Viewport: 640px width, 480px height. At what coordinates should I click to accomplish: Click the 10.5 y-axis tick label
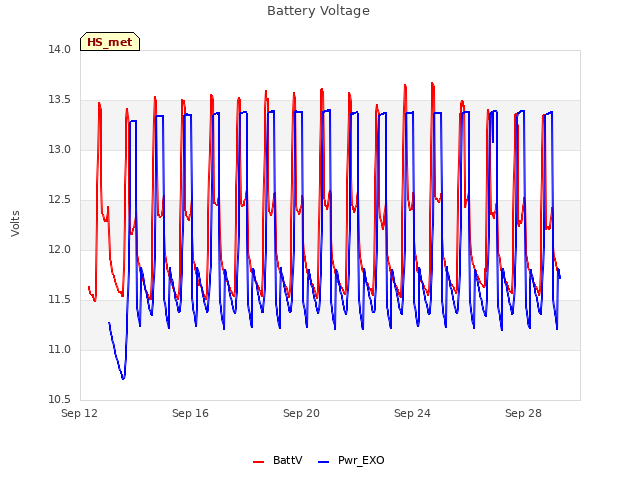tap(60, 400)
